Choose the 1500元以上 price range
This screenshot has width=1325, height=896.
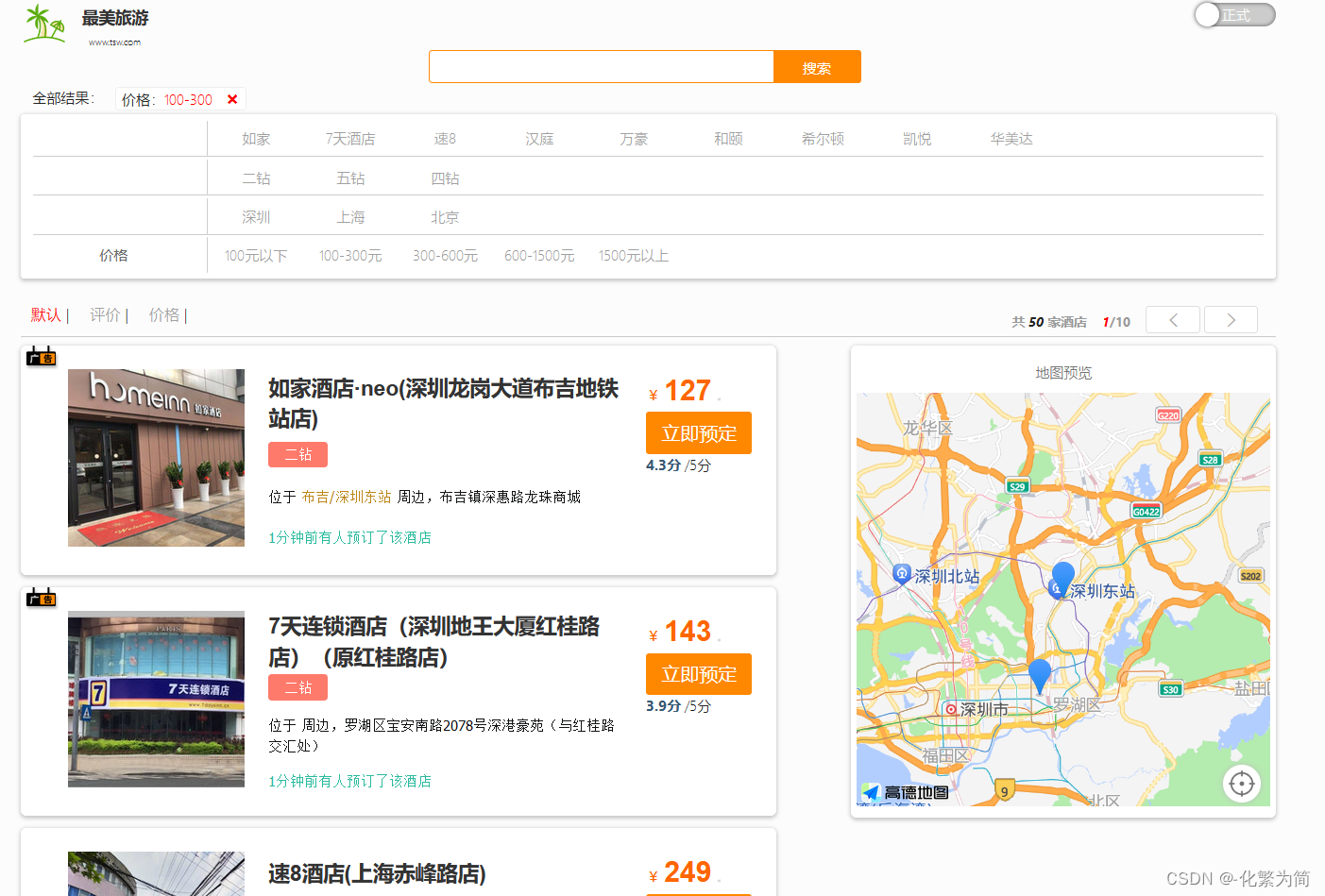(634, 256)
